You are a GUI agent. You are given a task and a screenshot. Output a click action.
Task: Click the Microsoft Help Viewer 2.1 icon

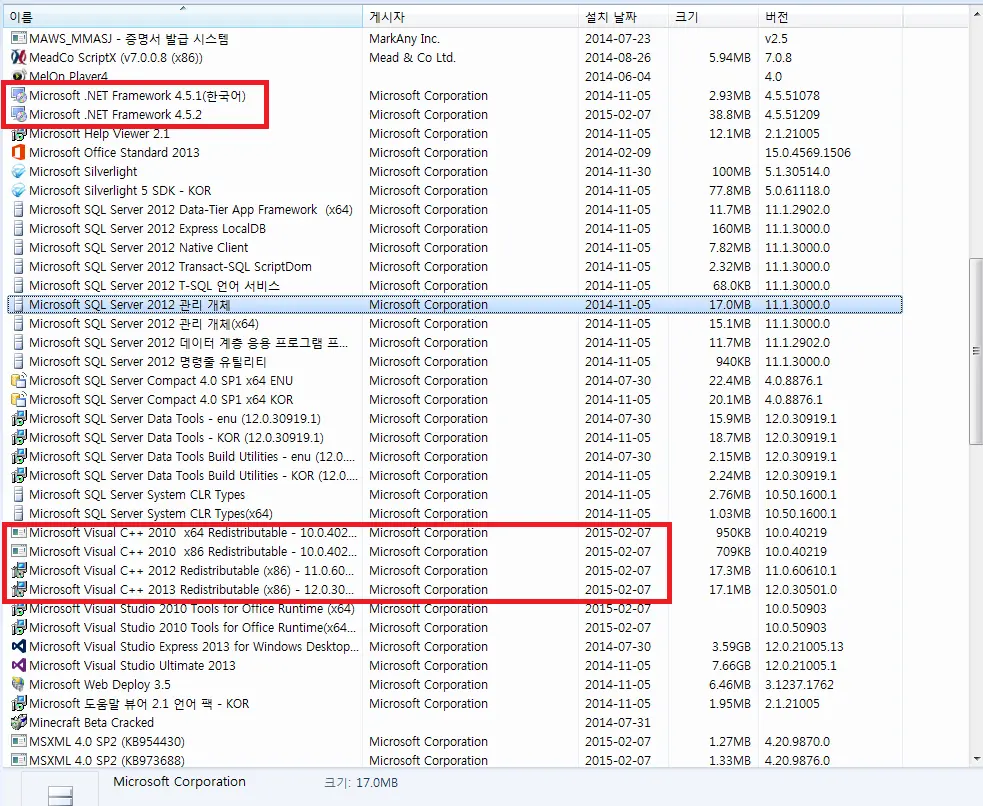point(19,133)
